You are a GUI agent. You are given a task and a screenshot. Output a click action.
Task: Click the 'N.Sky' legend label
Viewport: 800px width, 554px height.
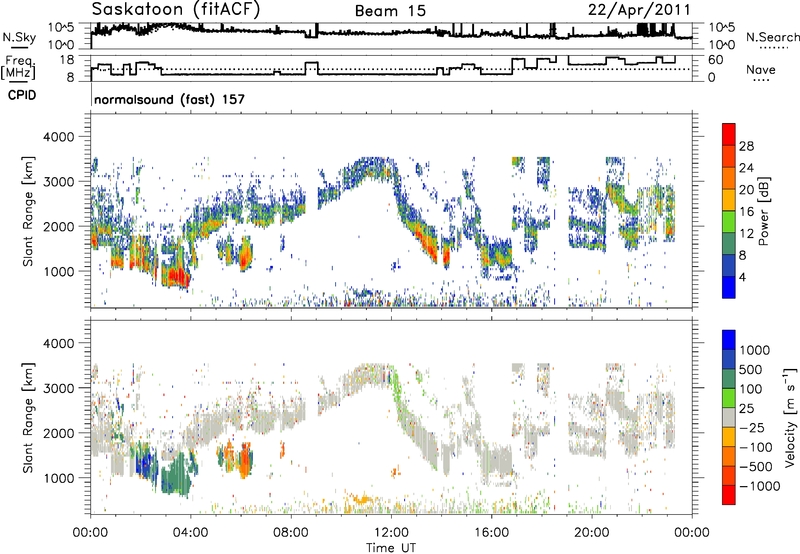19,37
